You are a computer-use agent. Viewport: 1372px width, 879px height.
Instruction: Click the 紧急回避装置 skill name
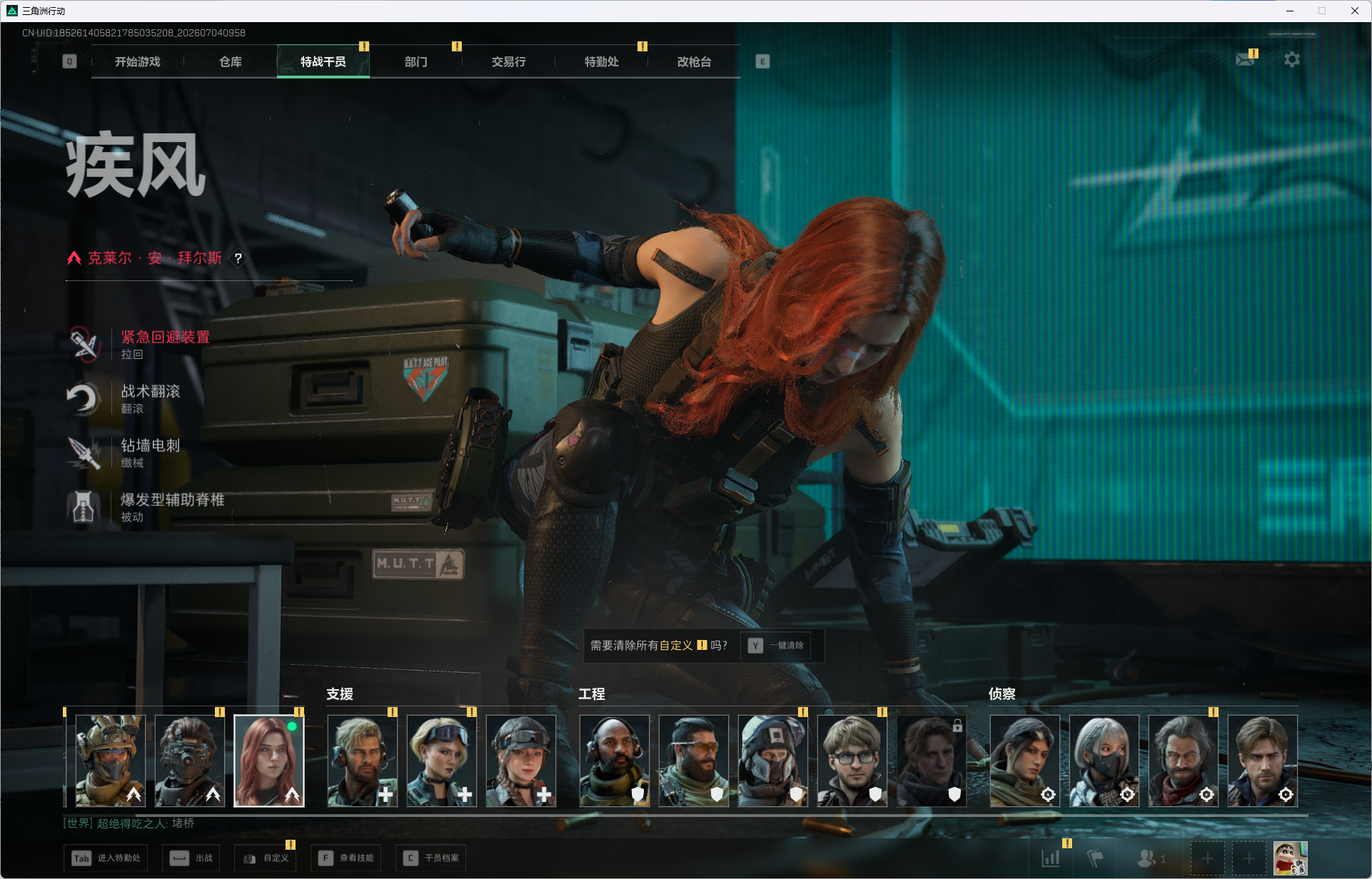tap(166, 337)
